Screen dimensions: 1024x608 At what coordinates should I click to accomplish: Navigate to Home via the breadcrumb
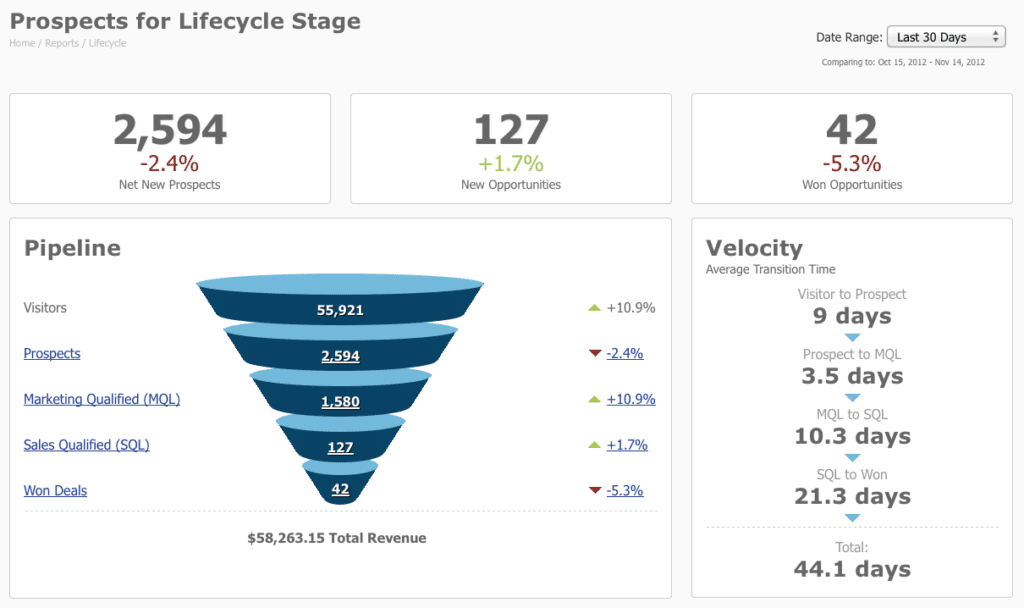[x=20, y=43]
